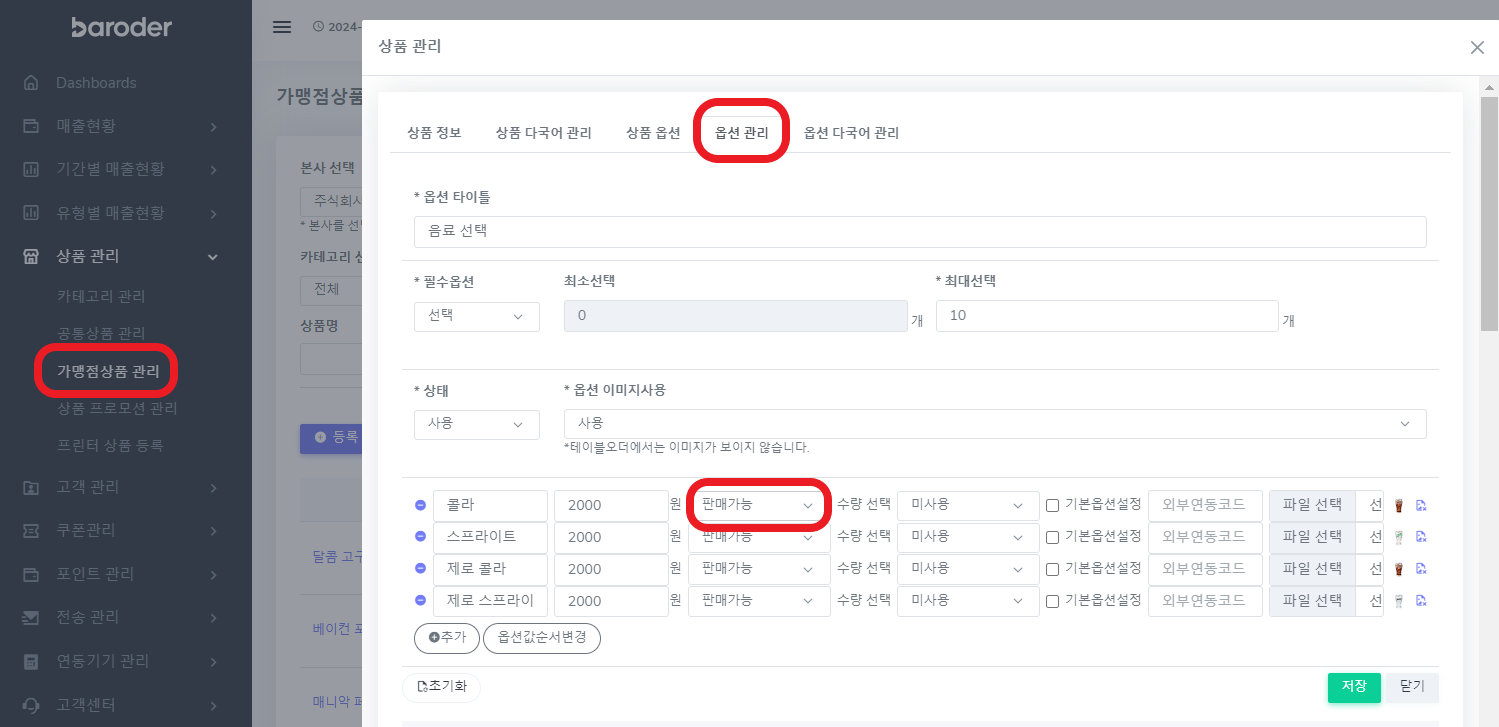
Task: Click the 스프라이트 row image thumbnail
Action: point(1400,537)
